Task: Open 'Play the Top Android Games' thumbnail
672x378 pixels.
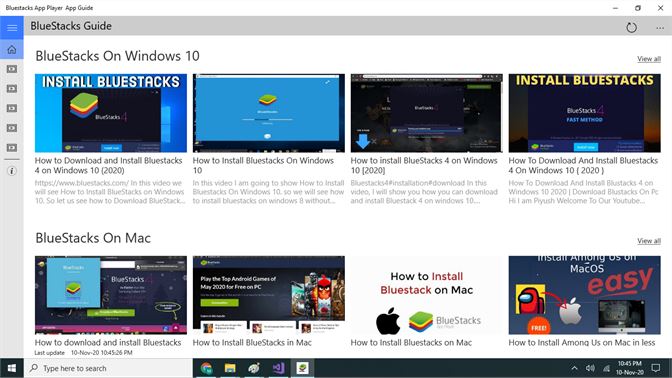Action: (x=269, y=295)
